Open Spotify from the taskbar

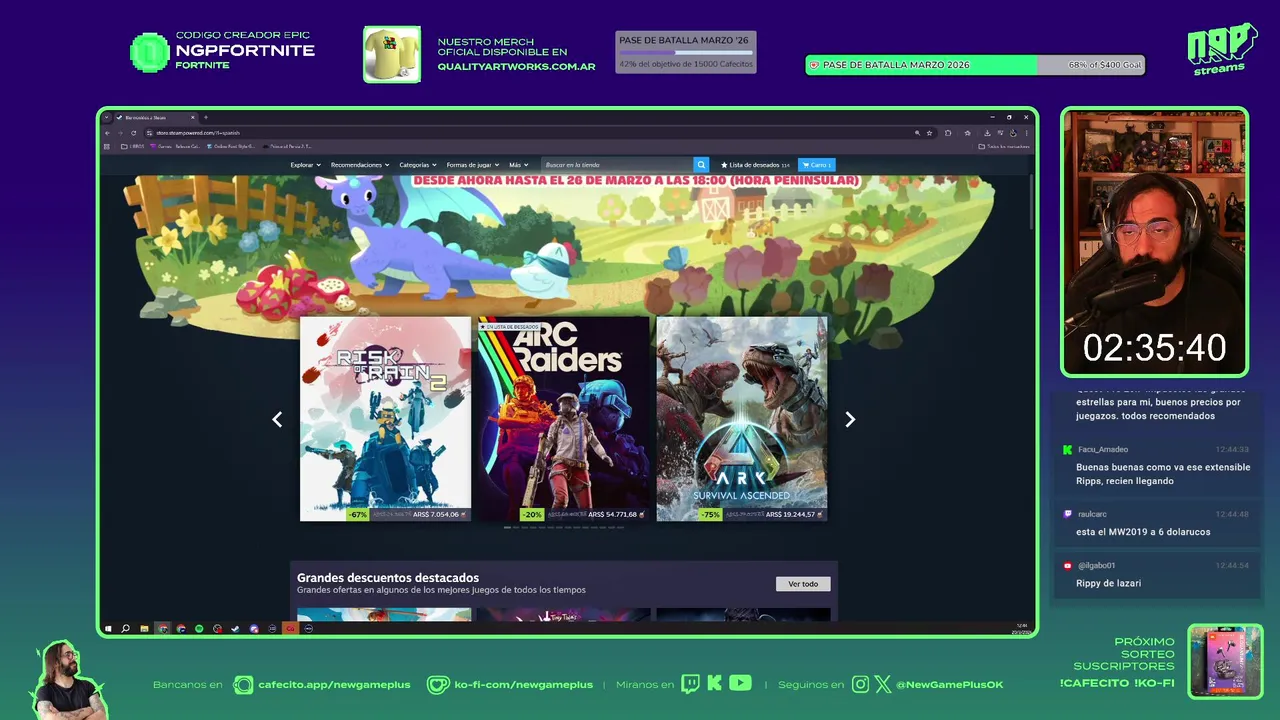pyautogui.click(x=199, y=629)
